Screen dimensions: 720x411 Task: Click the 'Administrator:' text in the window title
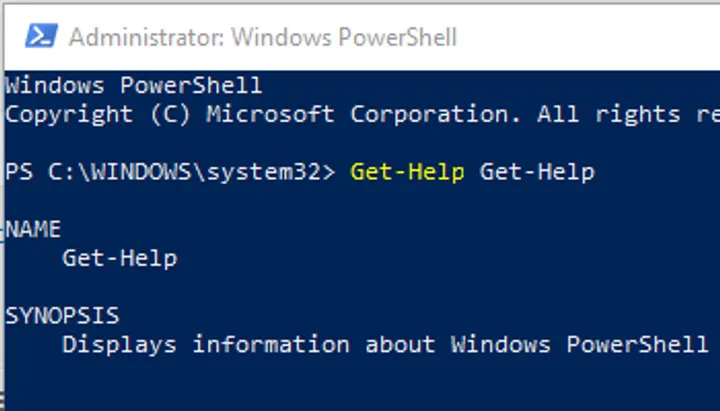(146, 38)
